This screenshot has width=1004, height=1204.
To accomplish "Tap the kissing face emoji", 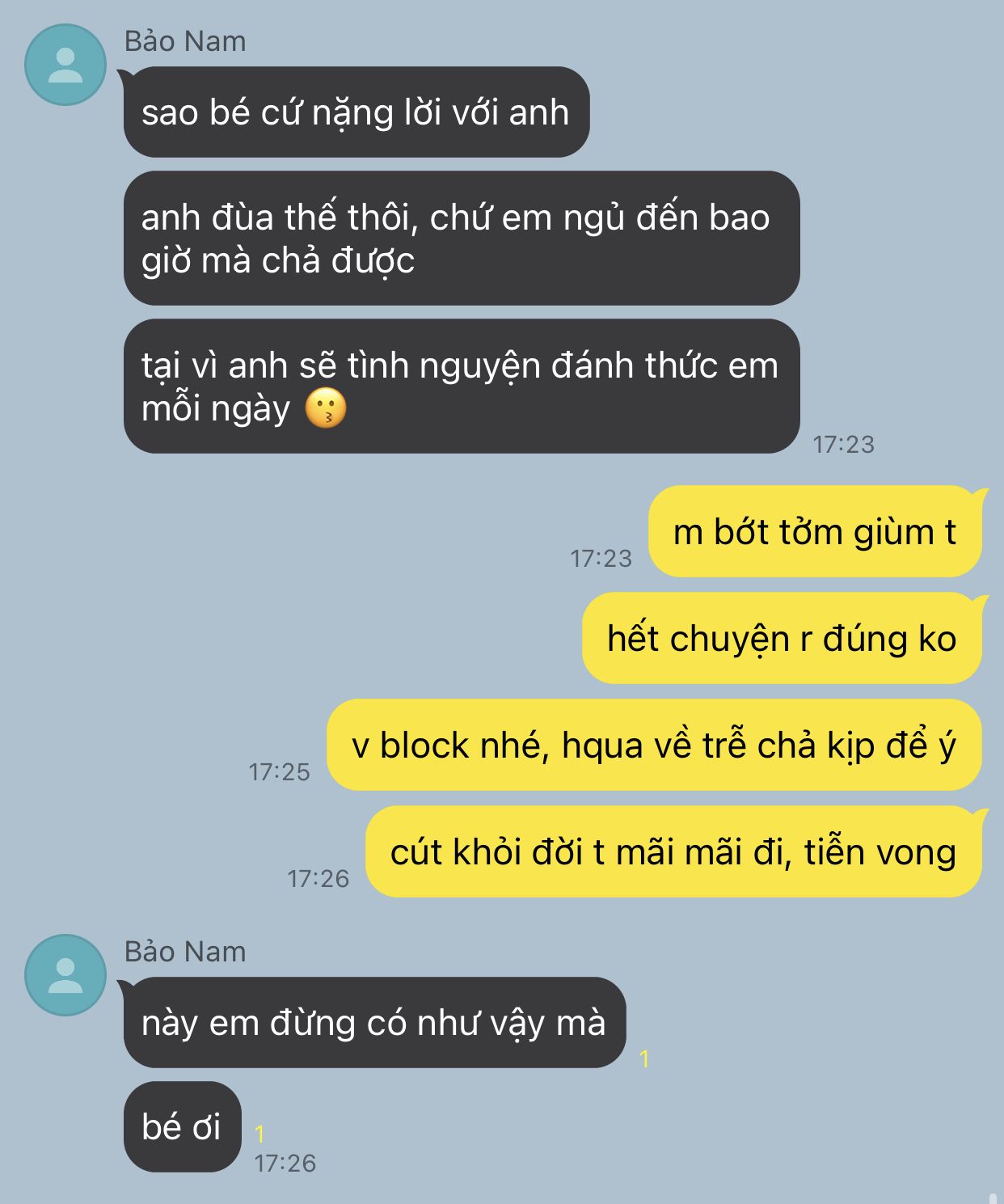I will [326, 408].
